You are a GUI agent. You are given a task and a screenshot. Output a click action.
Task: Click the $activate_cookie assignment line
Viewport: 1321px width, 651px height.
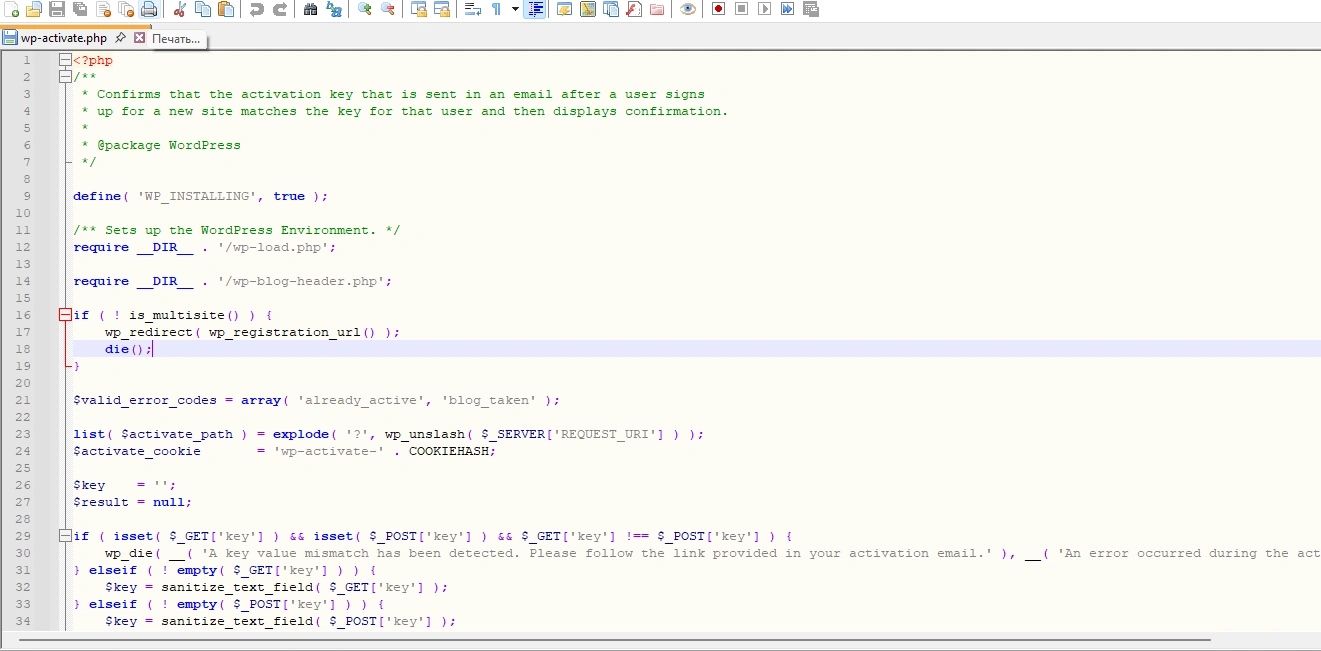[x=284, y=451]
